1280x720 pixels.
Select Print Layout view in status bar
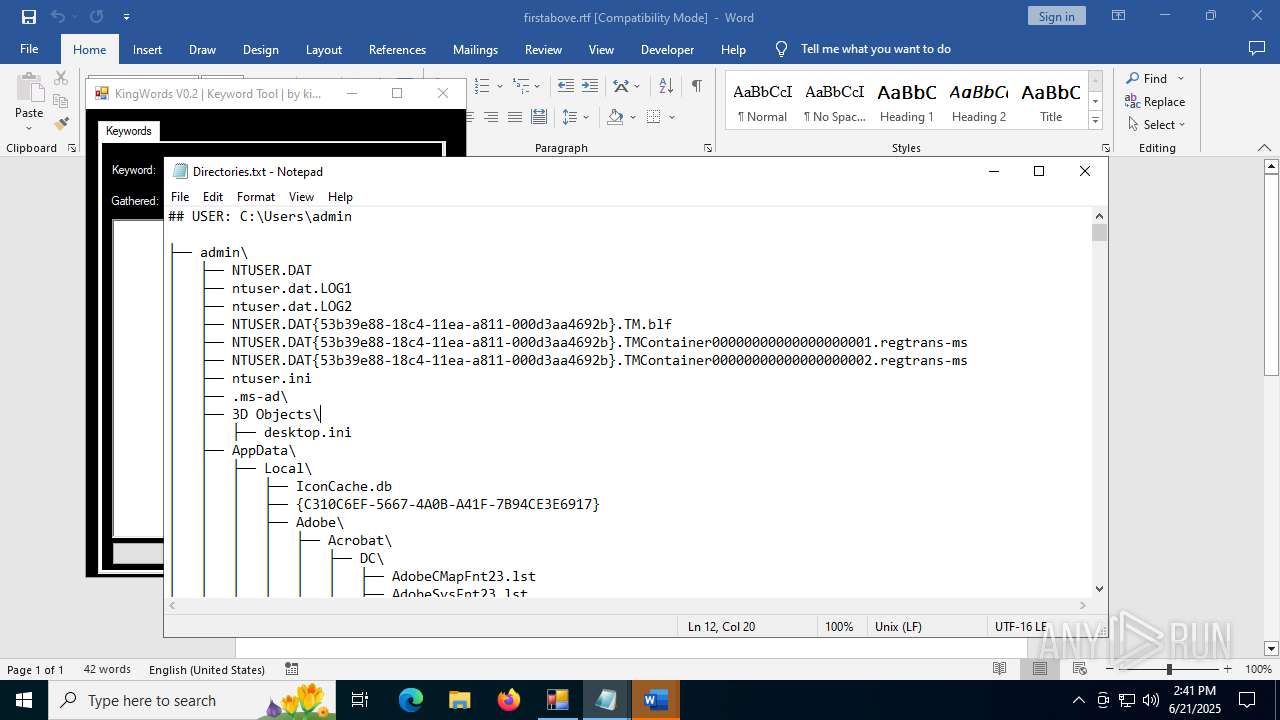[1040, 669]
